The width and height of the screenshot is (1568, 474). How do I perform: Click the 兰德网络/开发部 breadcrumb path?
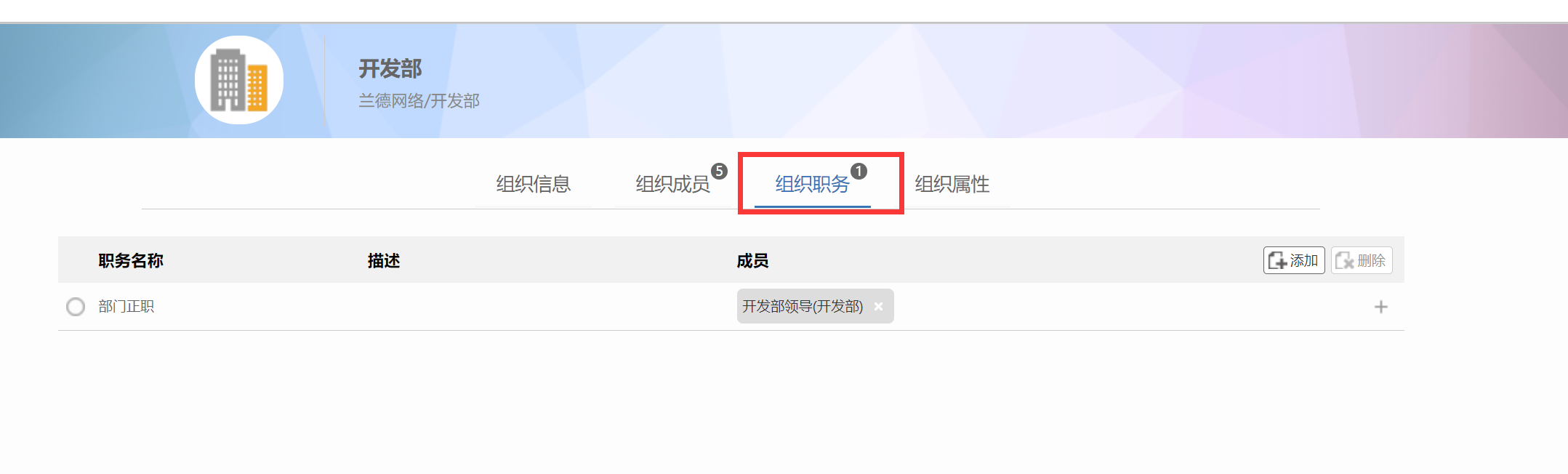pyautogui.click(x=419, y=101)
